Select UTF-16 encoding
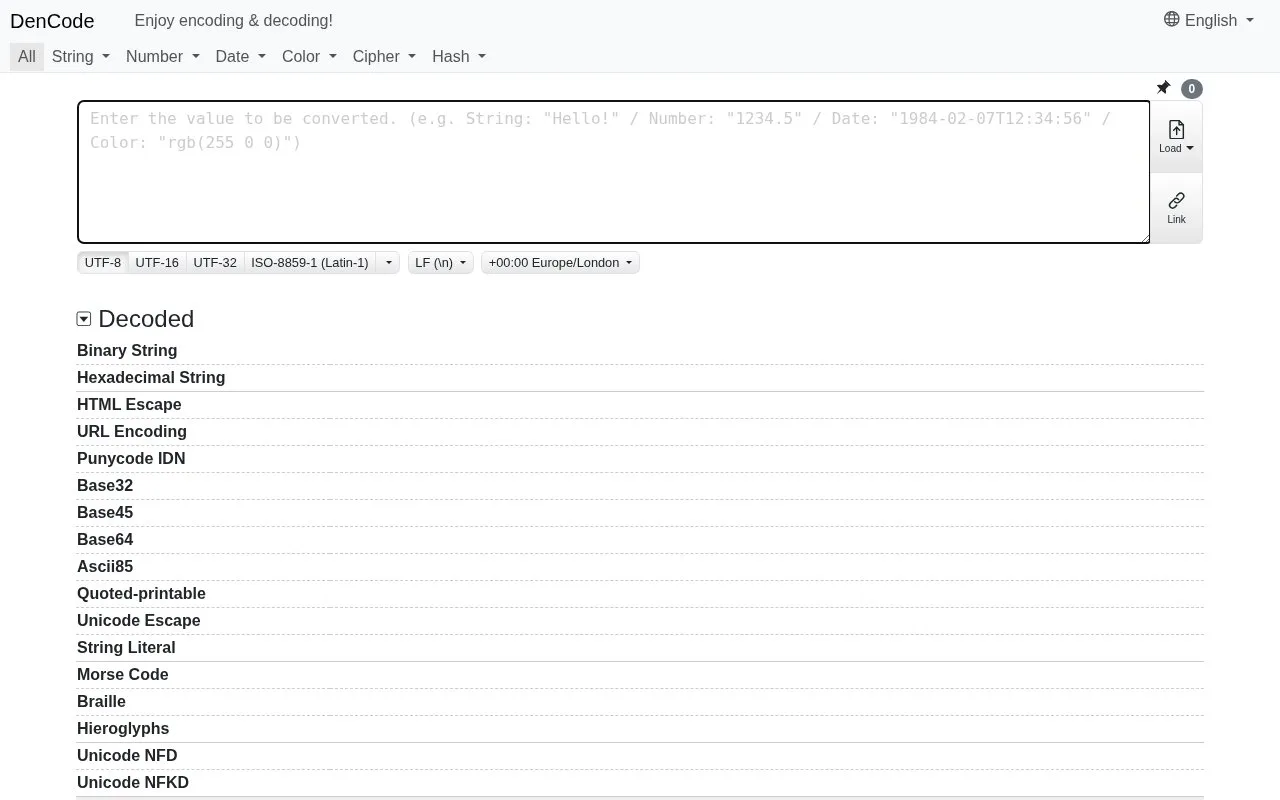This screenshot has height=800, width=1280. [x=157, y=263]
